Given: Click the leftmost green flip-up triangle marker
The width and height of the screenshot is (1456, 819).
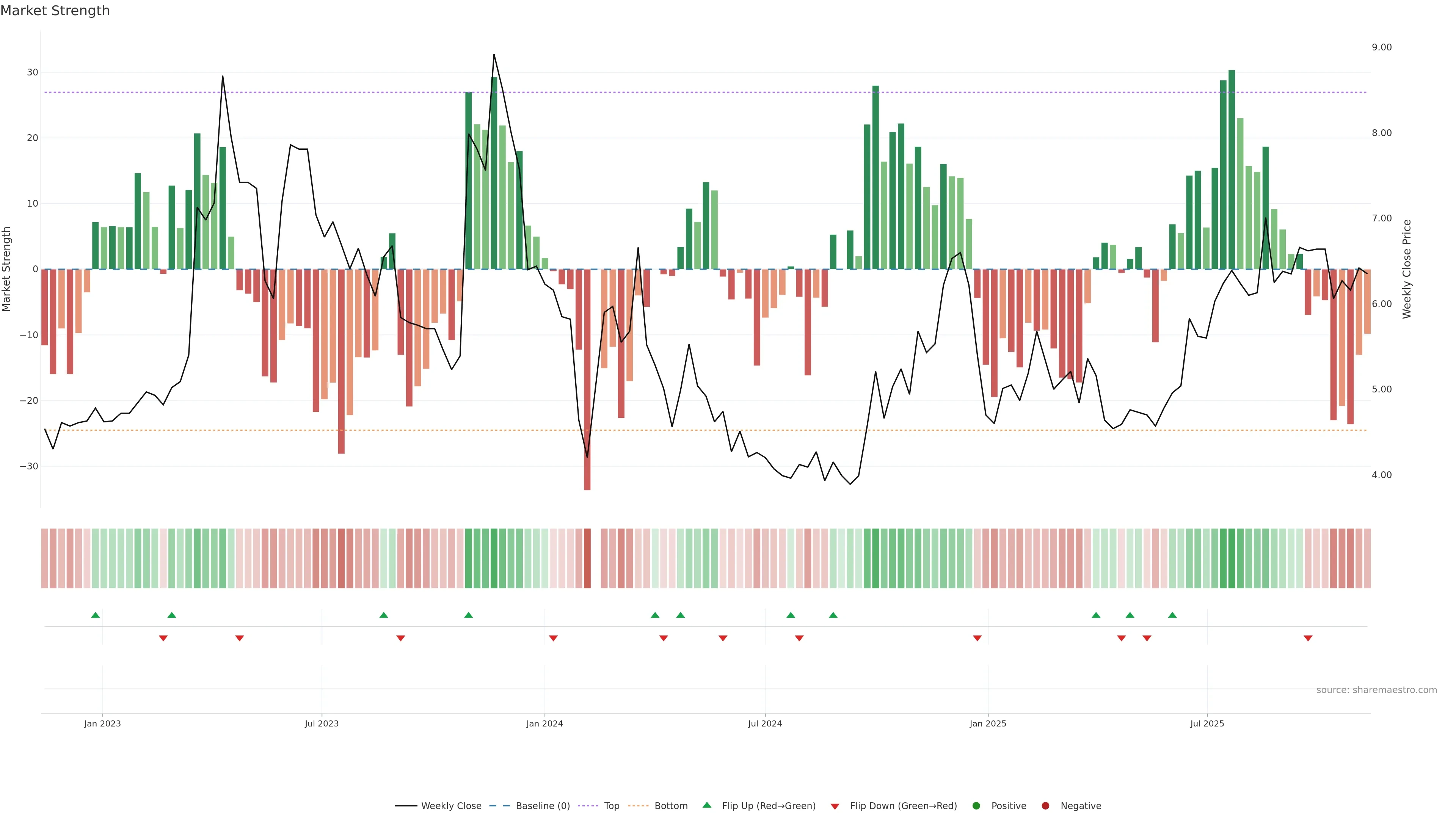Looking at the screenshot, I should tap(96, 615).
